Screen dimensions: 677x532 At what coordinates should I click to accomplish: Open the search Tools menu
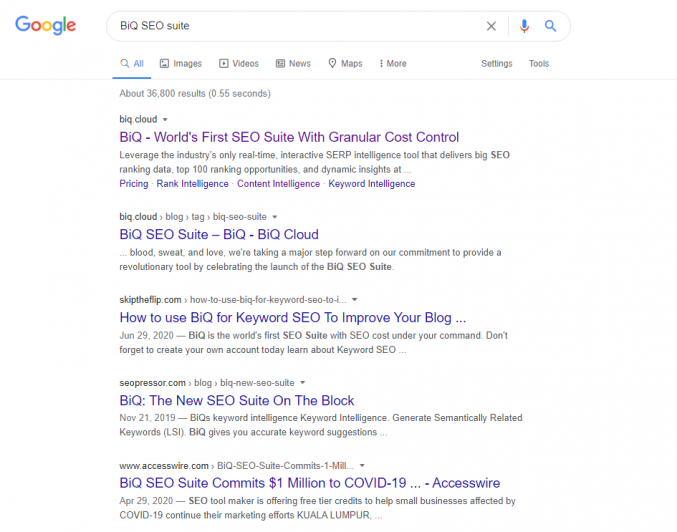539,63
